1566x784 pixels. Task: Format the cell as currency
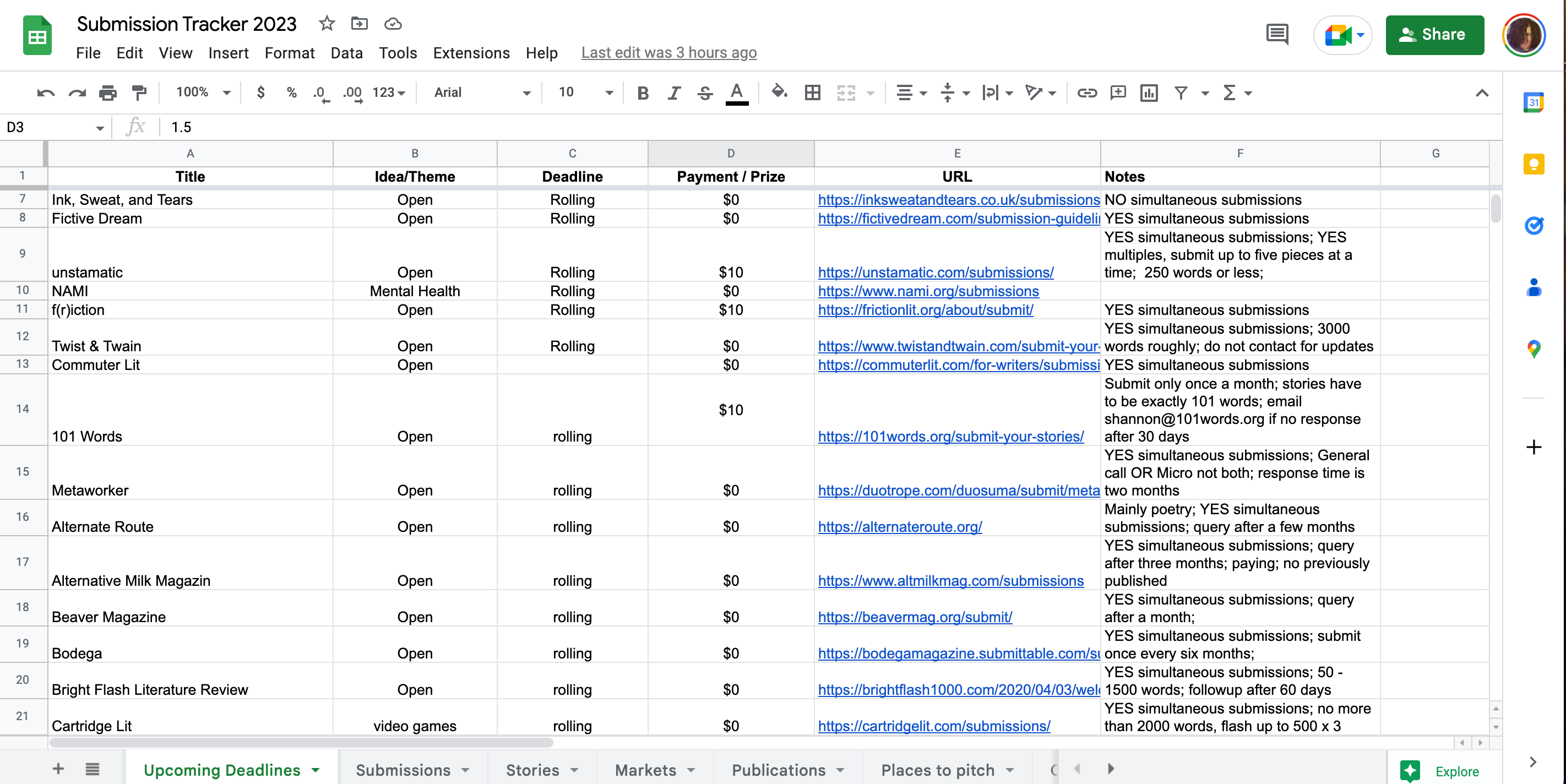[x=261, y=92]
